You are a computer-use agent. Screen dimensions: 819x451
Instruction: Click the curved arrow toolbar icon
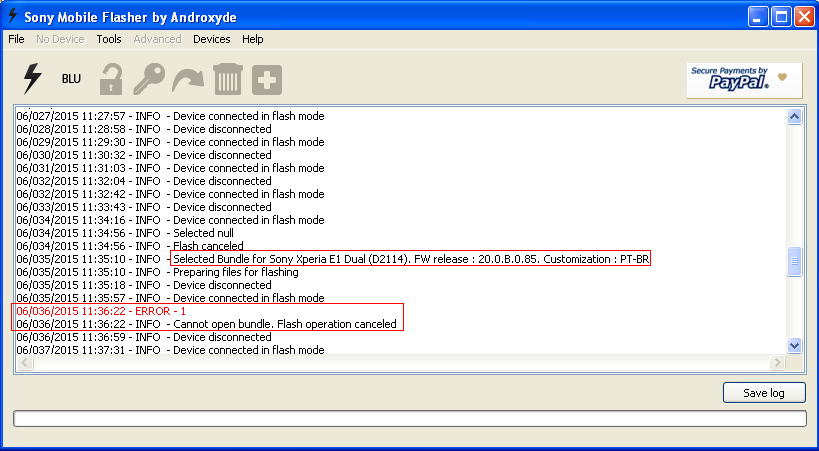[x=188, y=80]
